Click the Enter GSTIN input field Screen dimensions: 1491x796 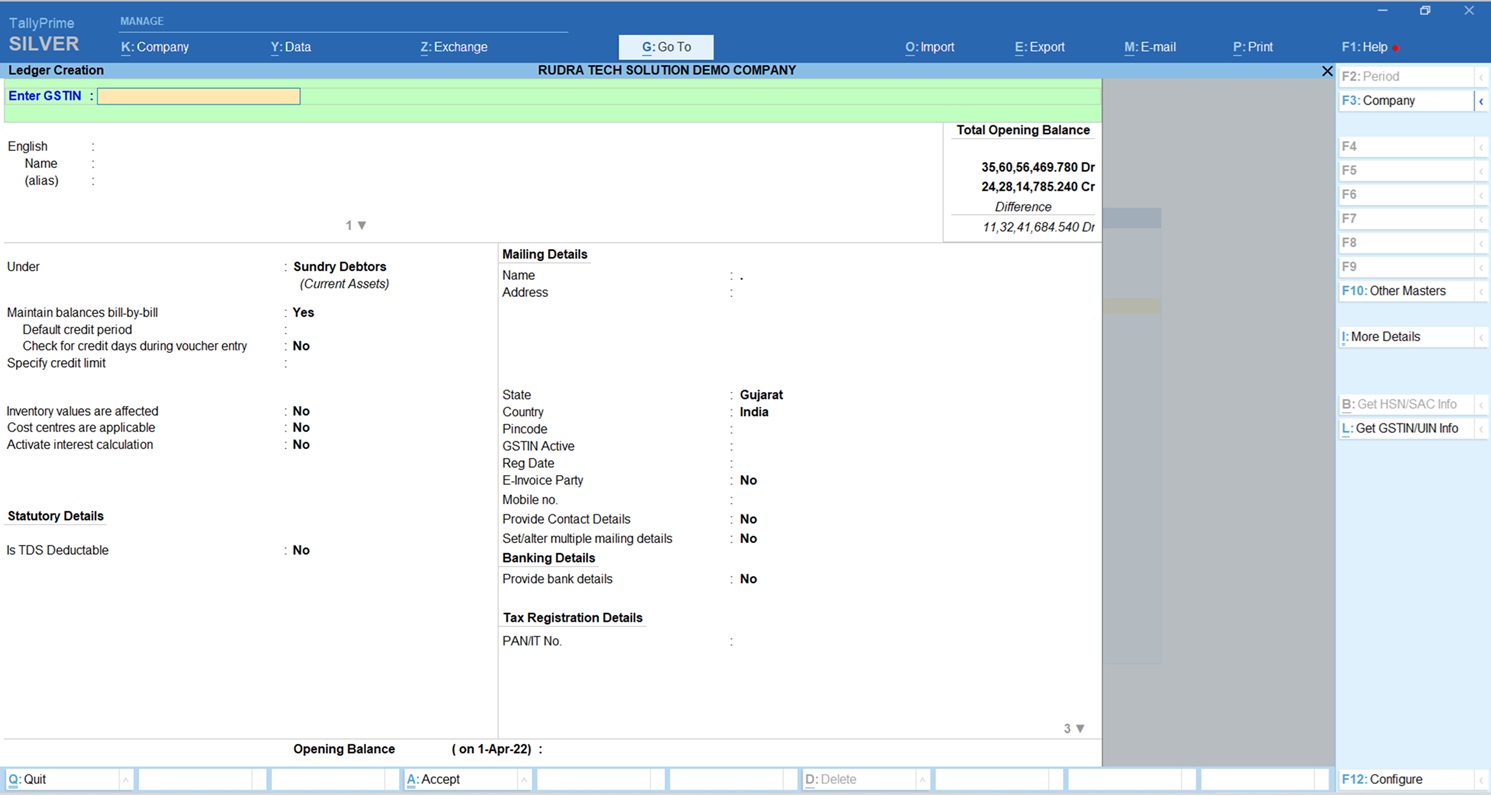[x=199, y=96]
